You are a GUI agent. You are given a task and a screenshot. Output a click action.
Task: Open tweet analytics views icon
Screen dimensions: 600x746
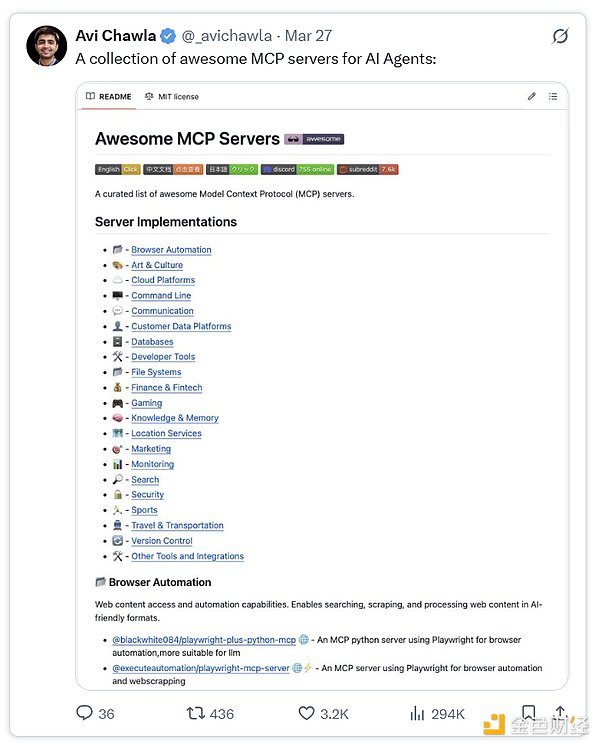418,713
